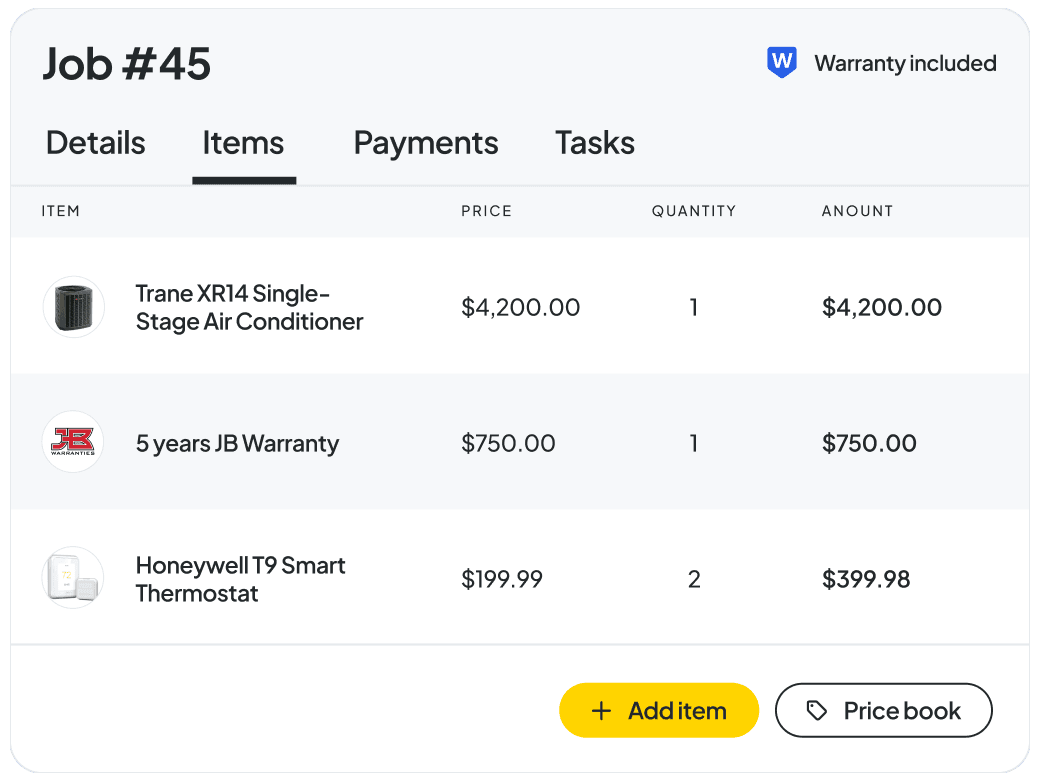Click the thermostat quantity value 2

(x=694, y=579)
